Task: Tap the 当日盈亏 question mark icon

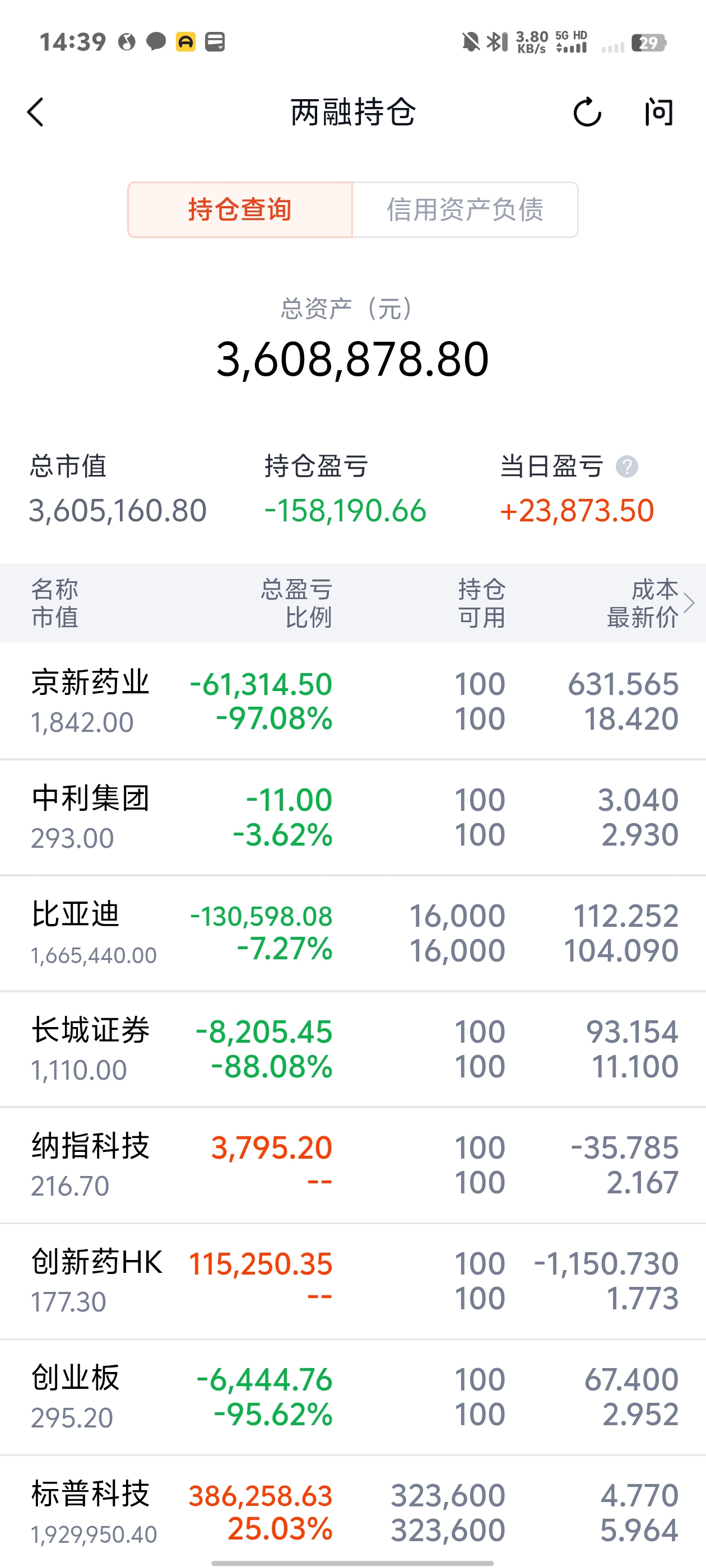Action: [627, 467]
